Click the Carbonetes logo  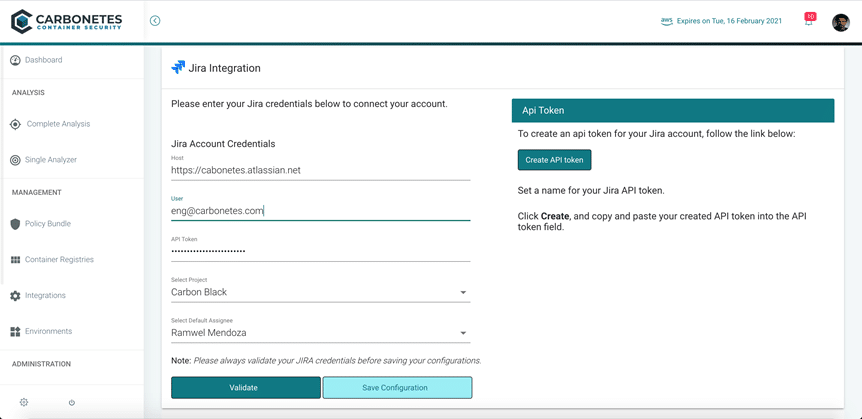click(x=67, y=21)
